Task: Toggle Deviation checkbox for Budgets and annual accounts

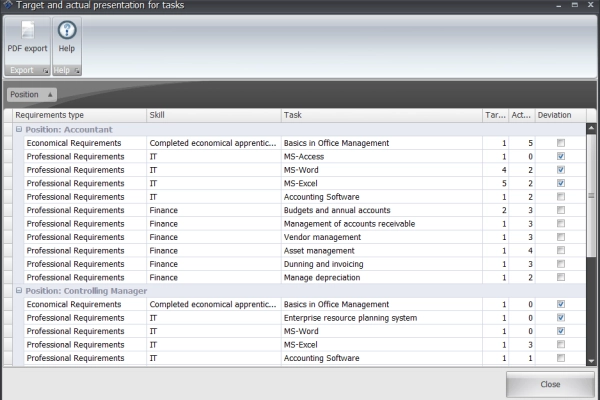Action: pos(561,210)
